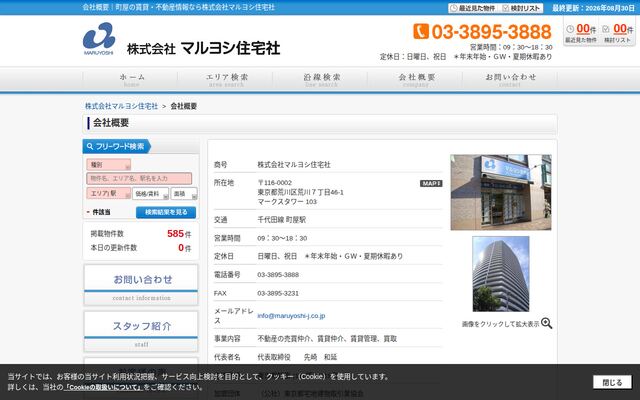Screen dimensions: 640x400
Task: Click 検索結果を見る button
Action: point(166,212)
